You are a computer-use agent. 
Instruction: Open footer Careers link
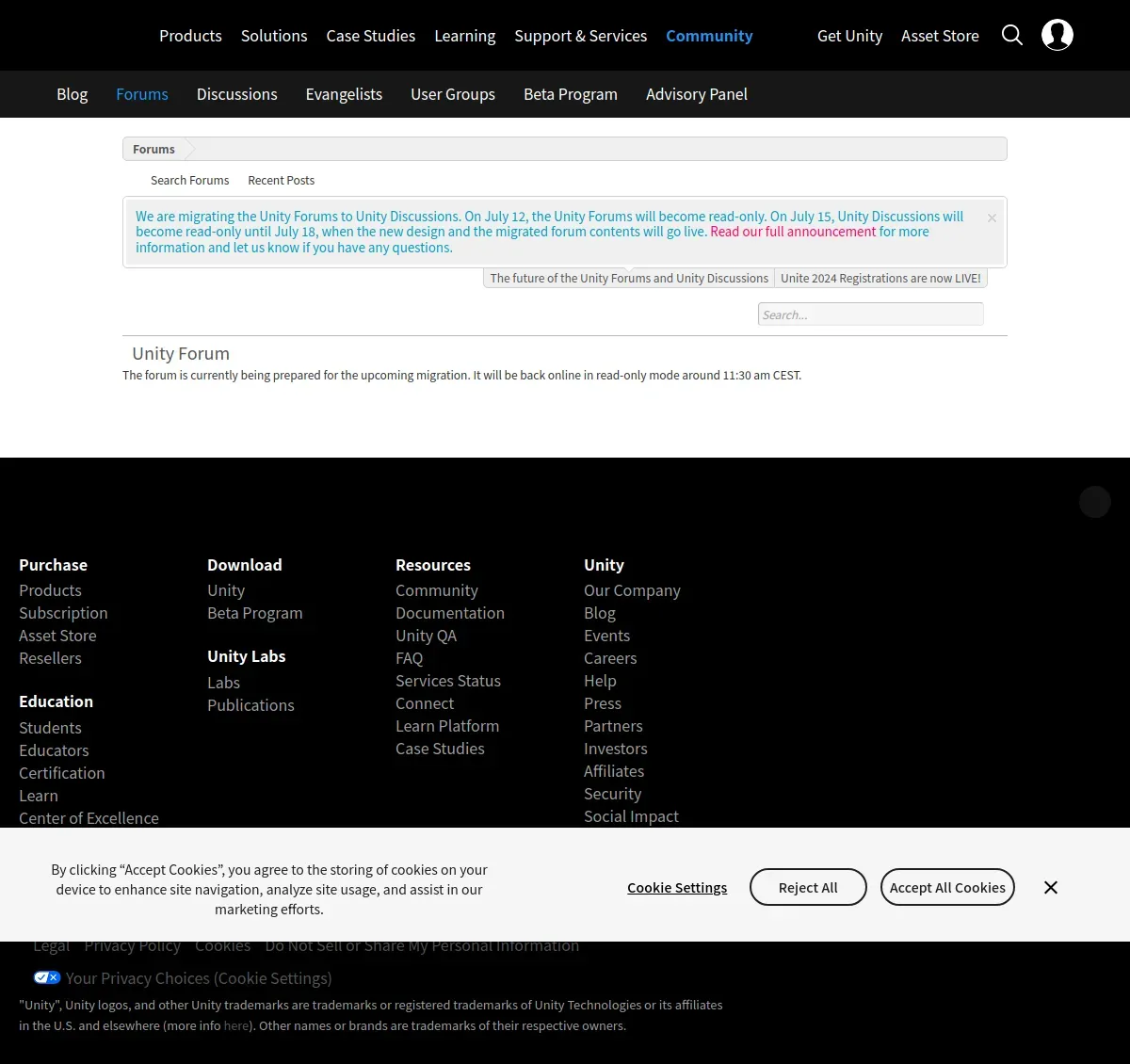click(x=610, y=658)
